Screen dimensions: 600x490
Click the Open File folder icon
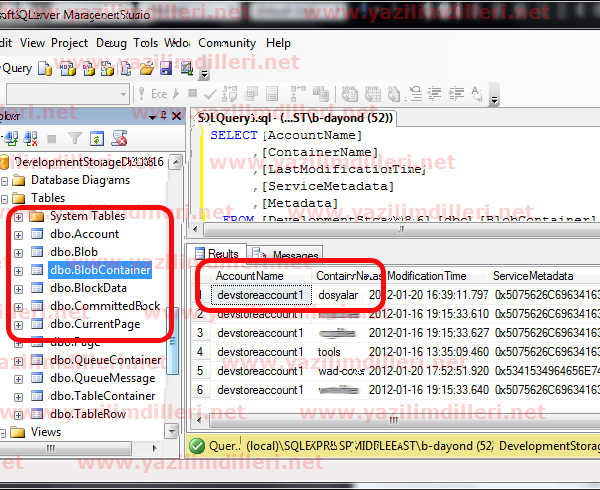146,68
